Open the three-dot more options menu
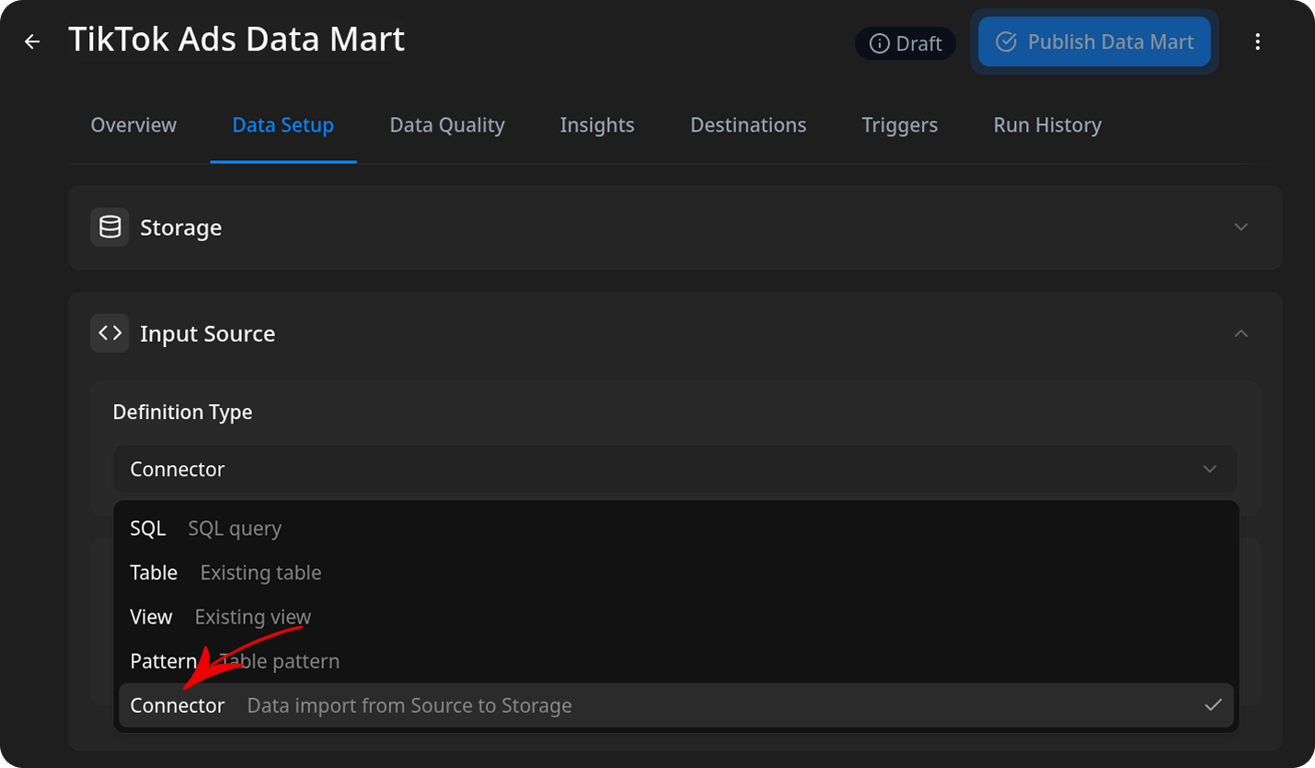This screenshot has height=768, width=1315. pyautogui.click(x=1257, y=42)
